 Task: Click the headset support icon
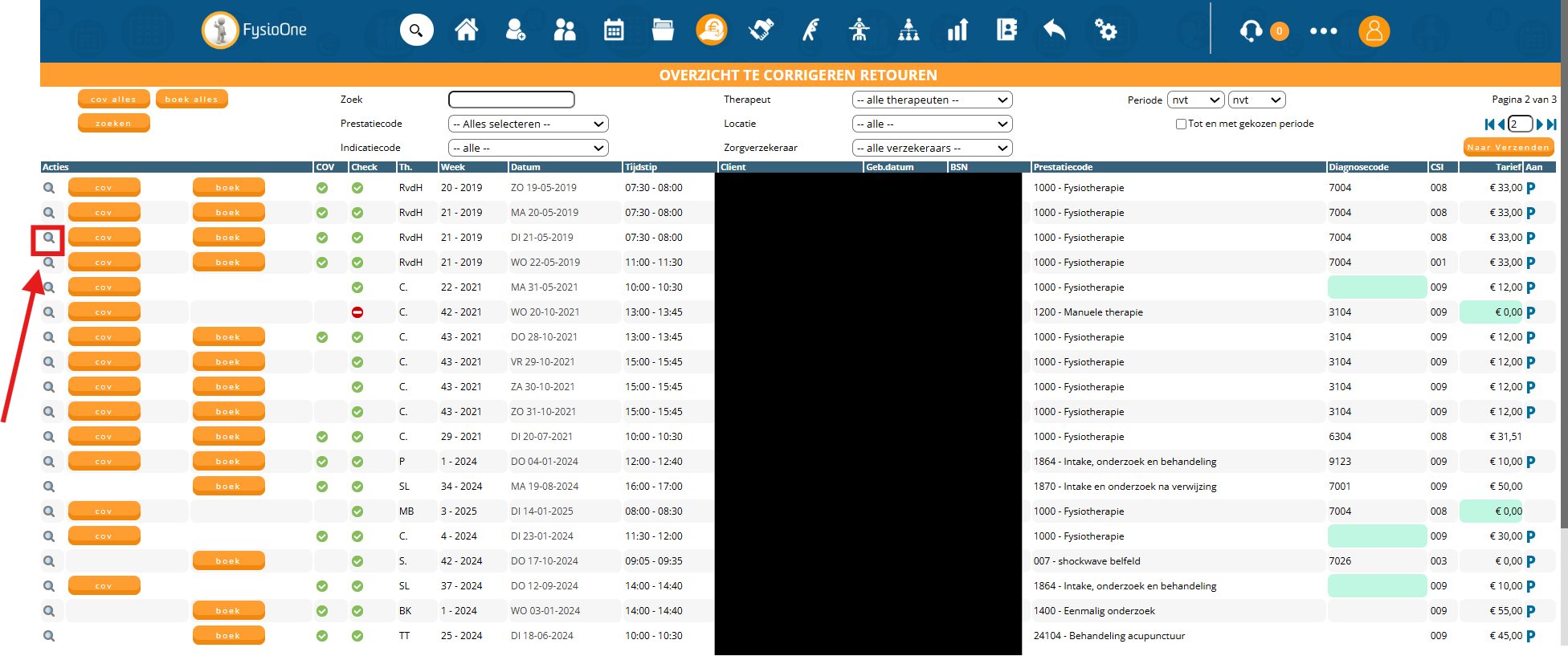(1251, 31)
